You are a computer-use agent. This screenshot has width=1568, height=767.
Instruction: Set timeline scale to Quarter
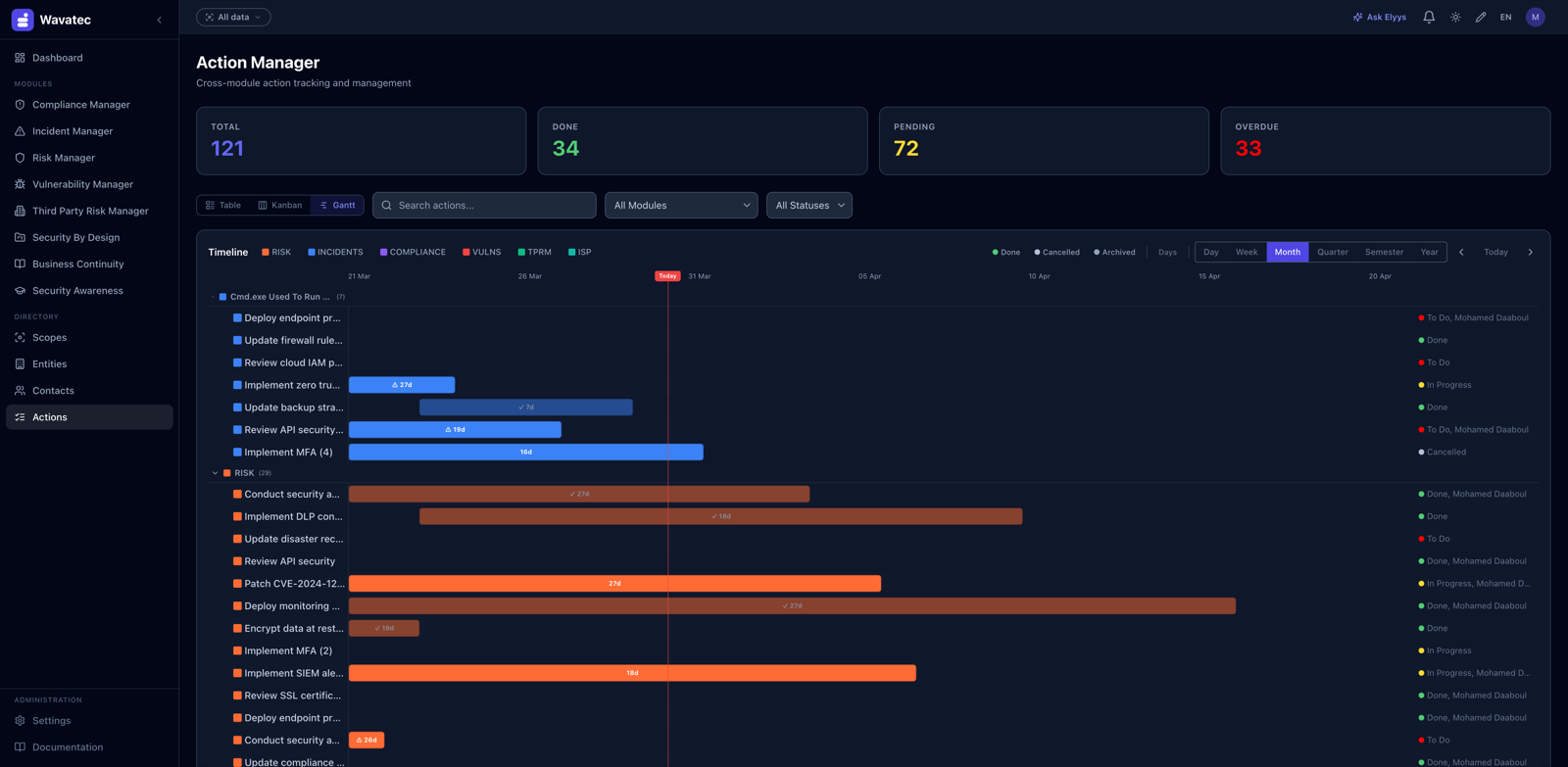click(x=1333, y=252)
